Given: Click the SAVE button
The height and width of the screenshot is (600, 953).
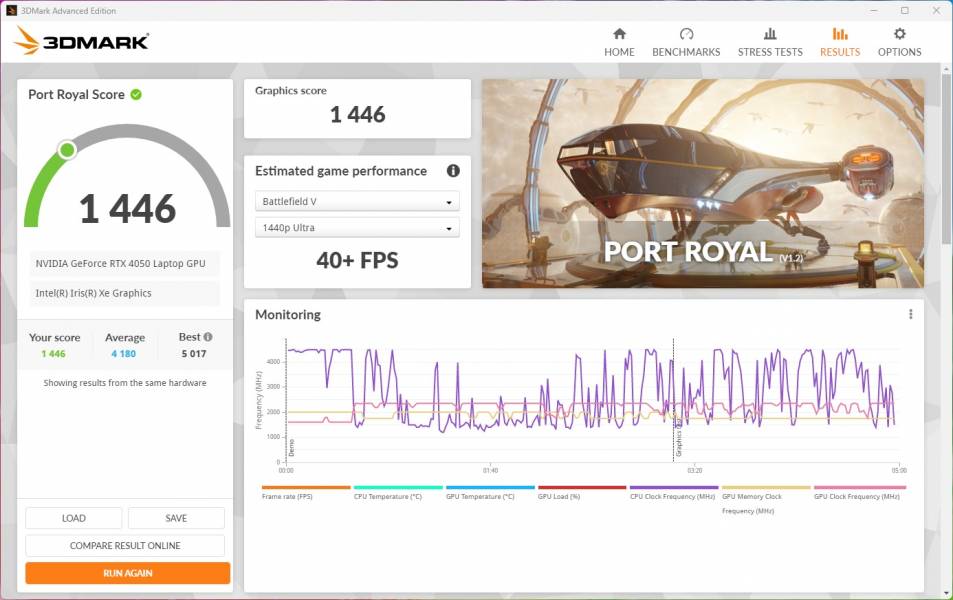Looking at the screenshot, I should click(x=176, y=518).
